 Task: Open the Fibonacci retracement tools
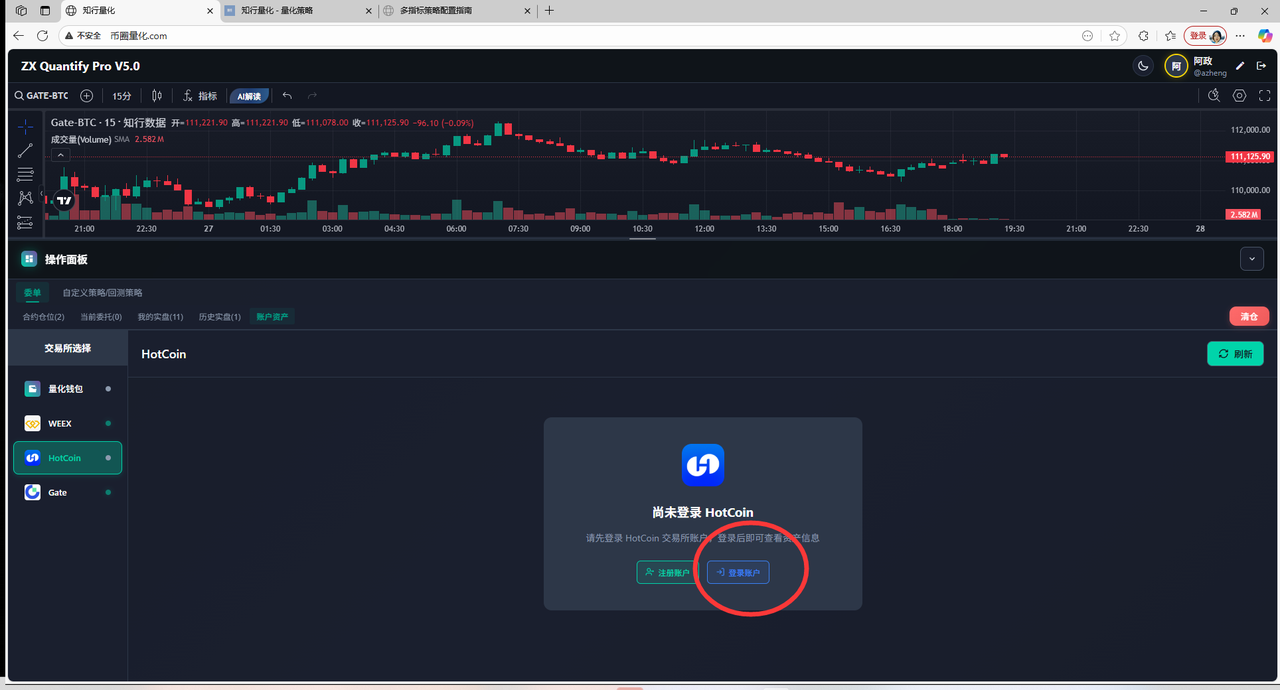pyautogui.click(x=25, y=175)
